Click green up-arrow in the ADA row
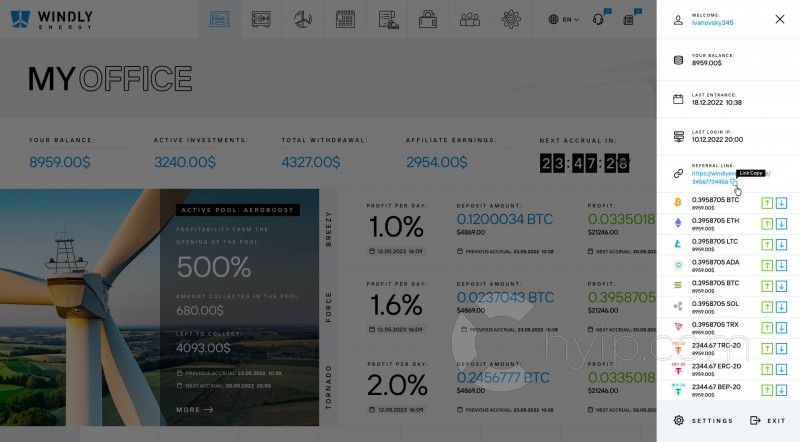This screenshot has height=442, width=800. 767,265
